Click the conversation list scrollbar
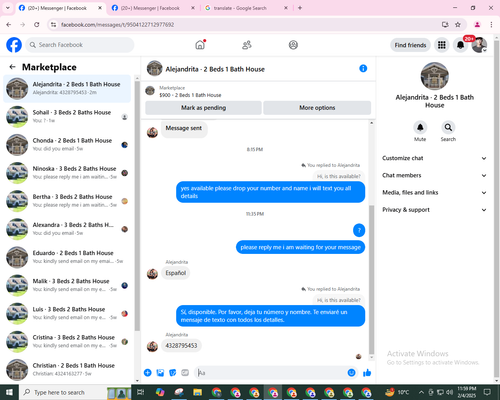This screenshot has height=400, width=500. [137, 206]
